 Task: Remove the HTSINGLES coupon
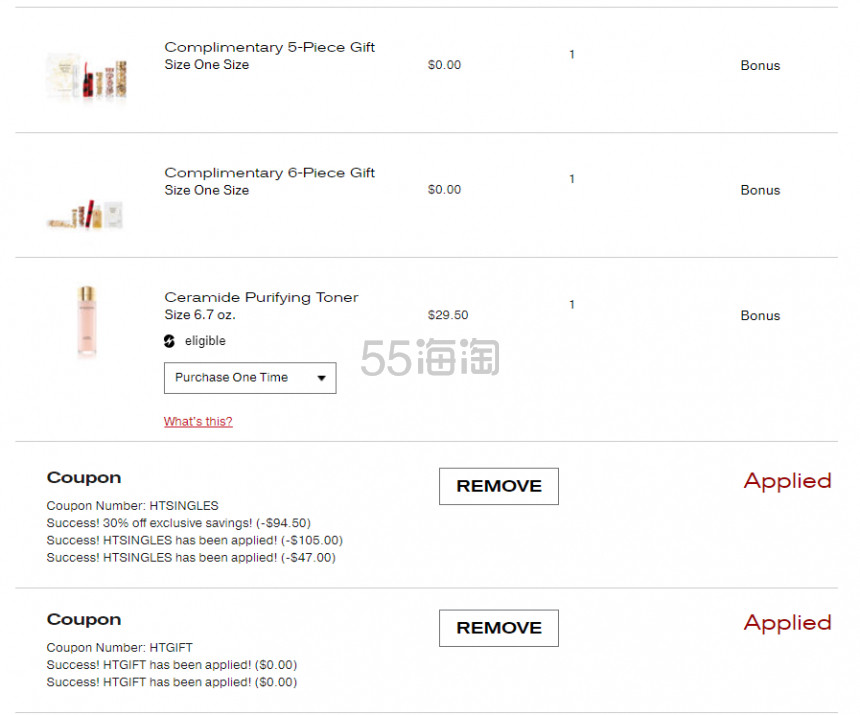[499, 486]
